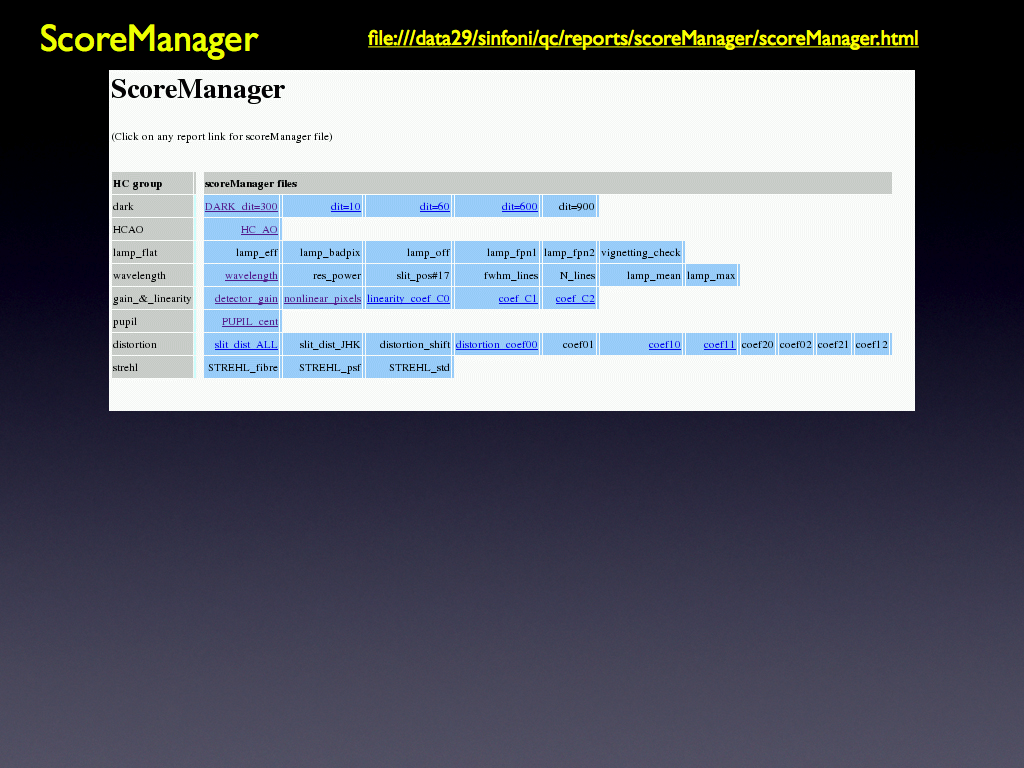The height and width of the screenshot is (768, 1024).
Task: Open the HC_AO scoreManager file
Action: pyautogui.click(x=259, y=230)
